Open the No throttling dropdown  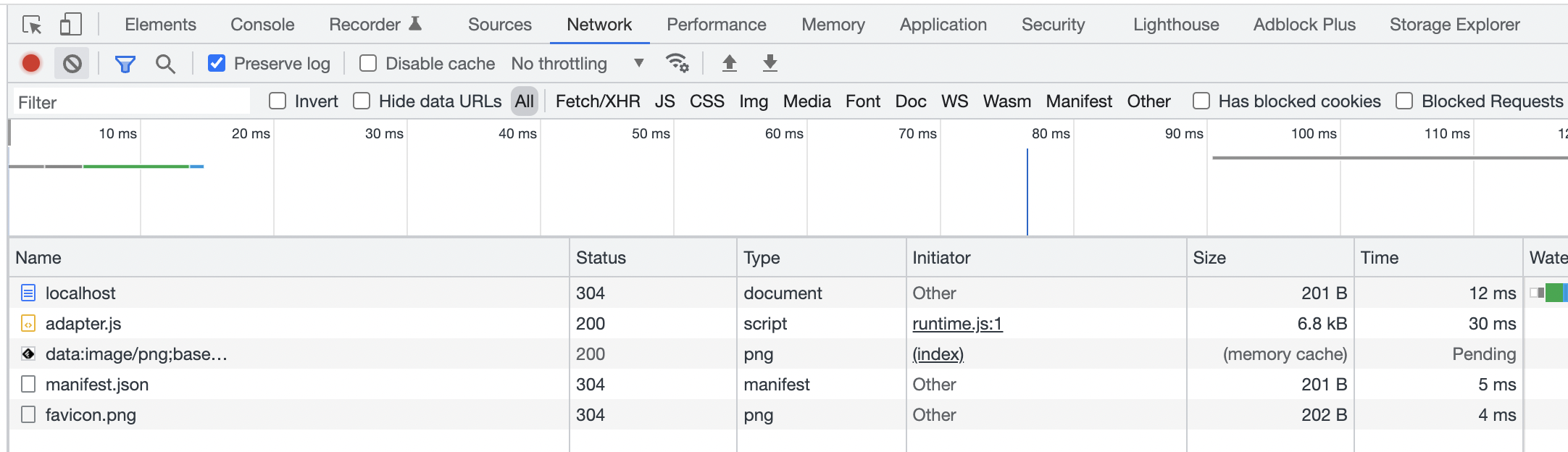(x=577, y=64)
